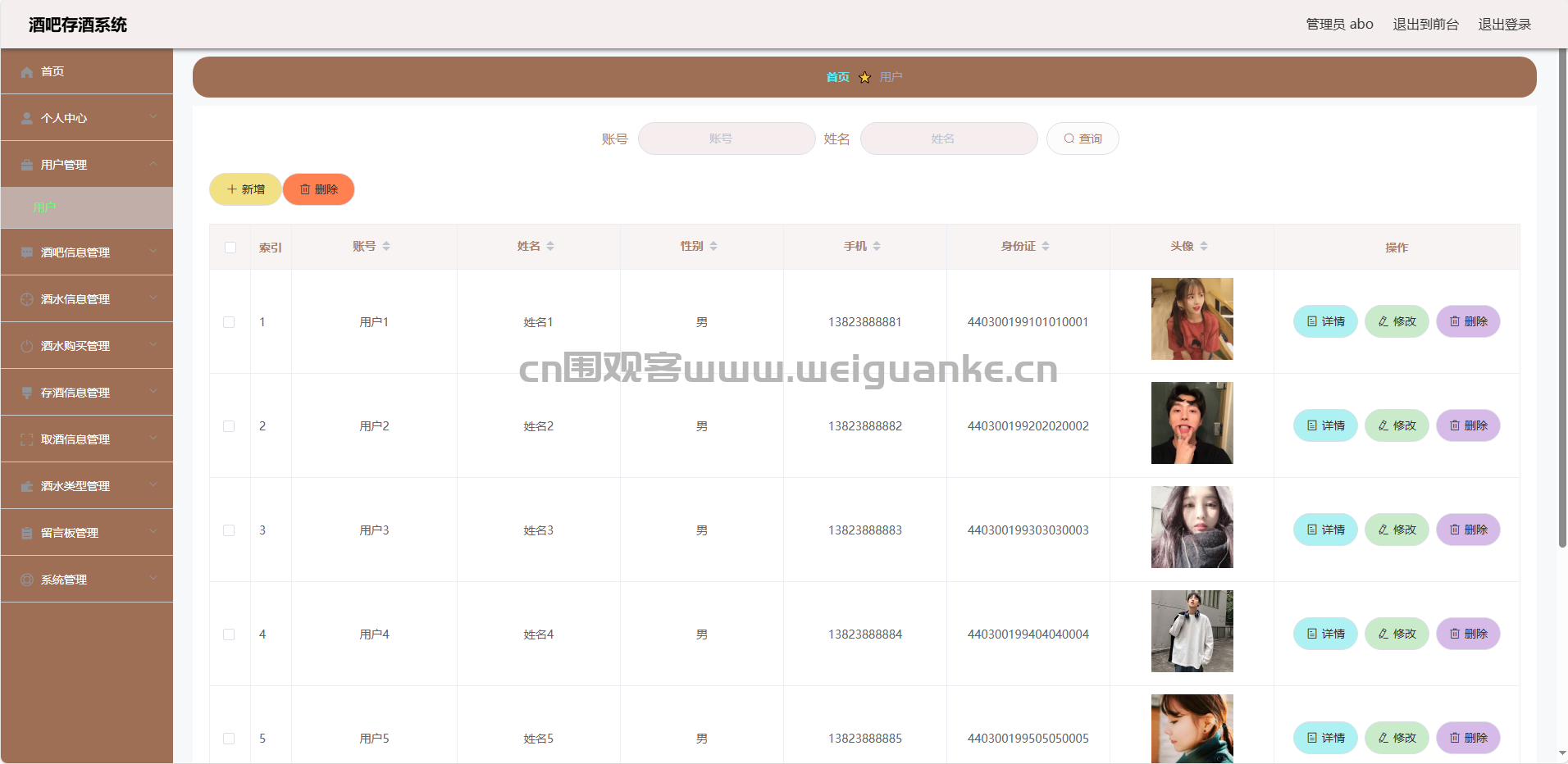This screenshot has width=1568, height=764.
Task: Select the 用户 submenu item
Action: [x=87, y=207]
